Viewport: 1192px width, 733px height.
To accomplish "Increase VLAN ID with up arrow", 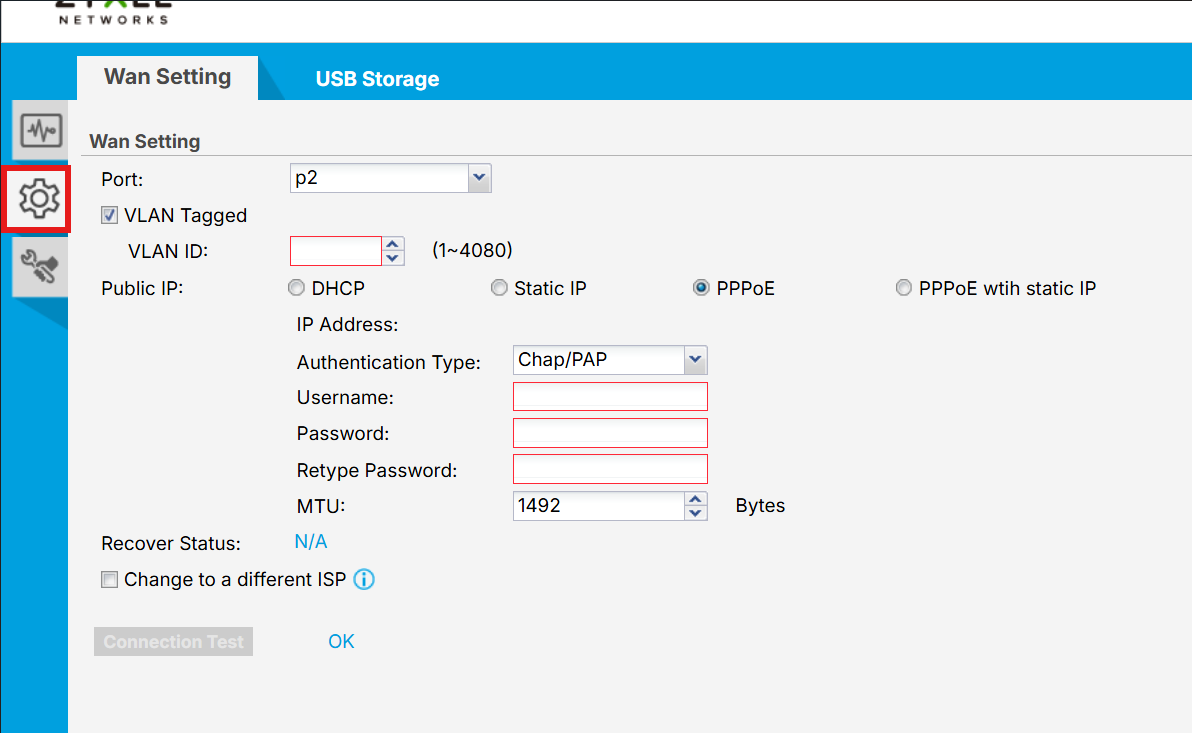I will (x=392, y=244).
